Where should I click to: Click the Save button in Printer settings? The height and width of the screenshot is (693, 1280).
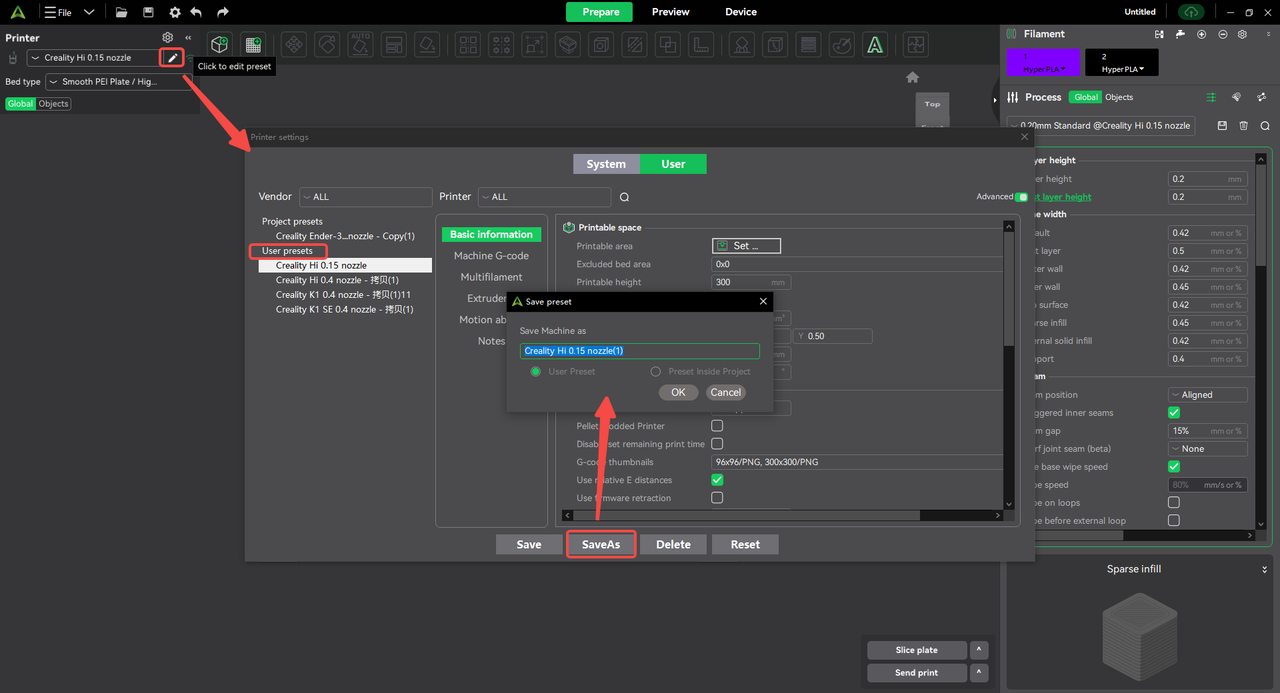(x=529, y=545)
